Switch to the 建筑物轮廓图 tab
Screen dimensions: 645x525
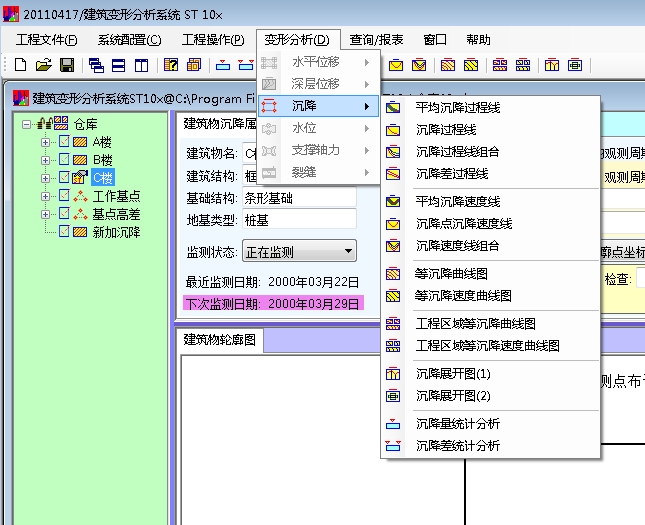(220, 340)
